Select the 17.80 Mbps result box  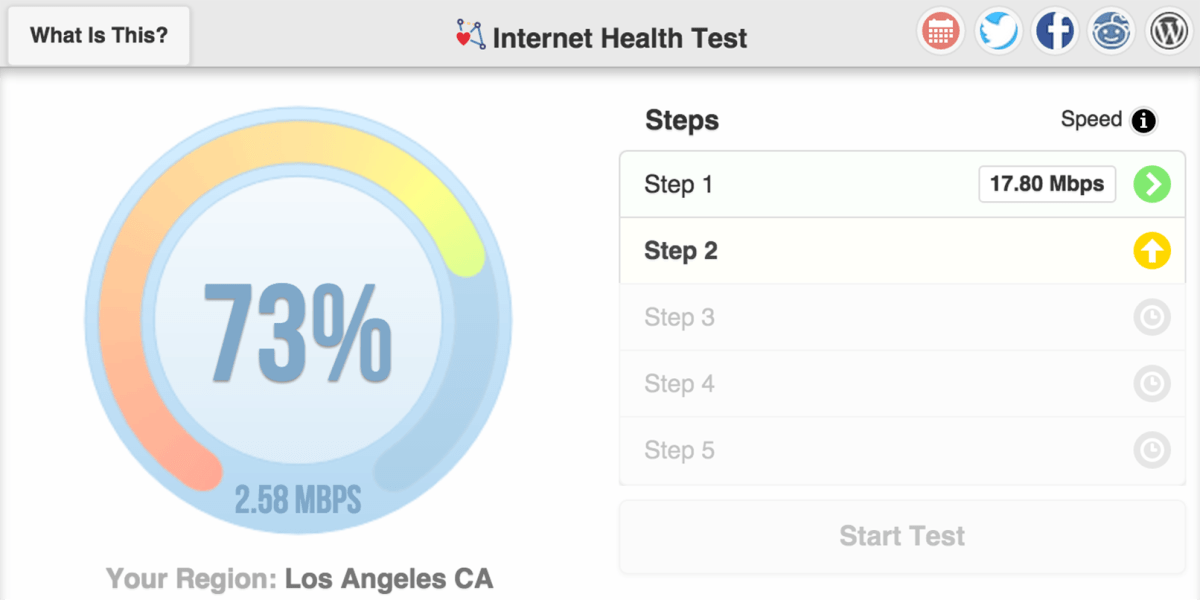click(x=1046, y=184)
